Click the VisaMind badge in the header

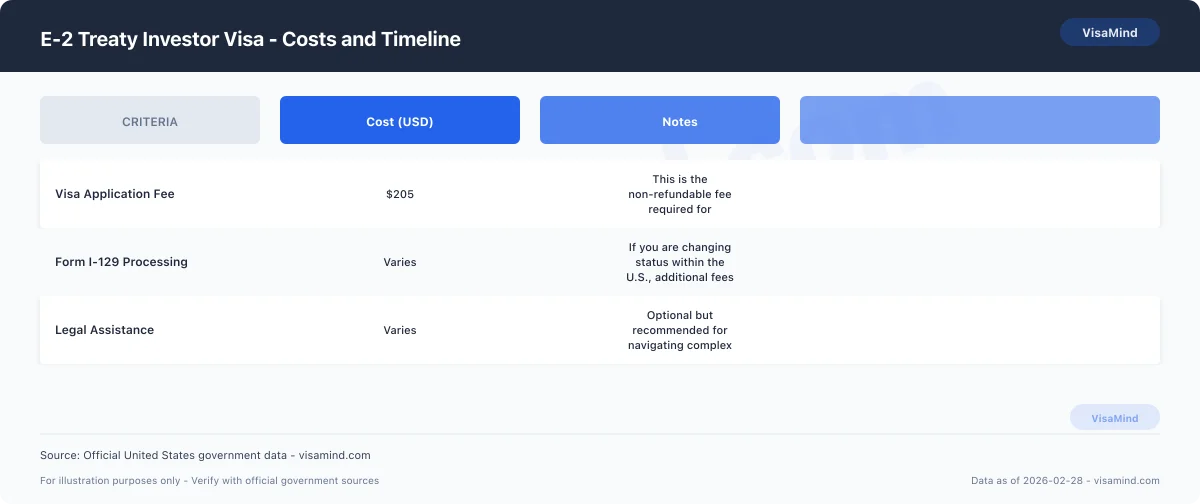1109,33
